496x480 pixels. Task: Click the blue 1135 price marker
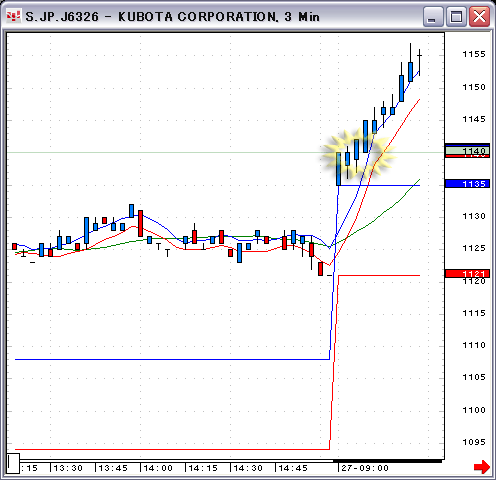click(467, 184)
